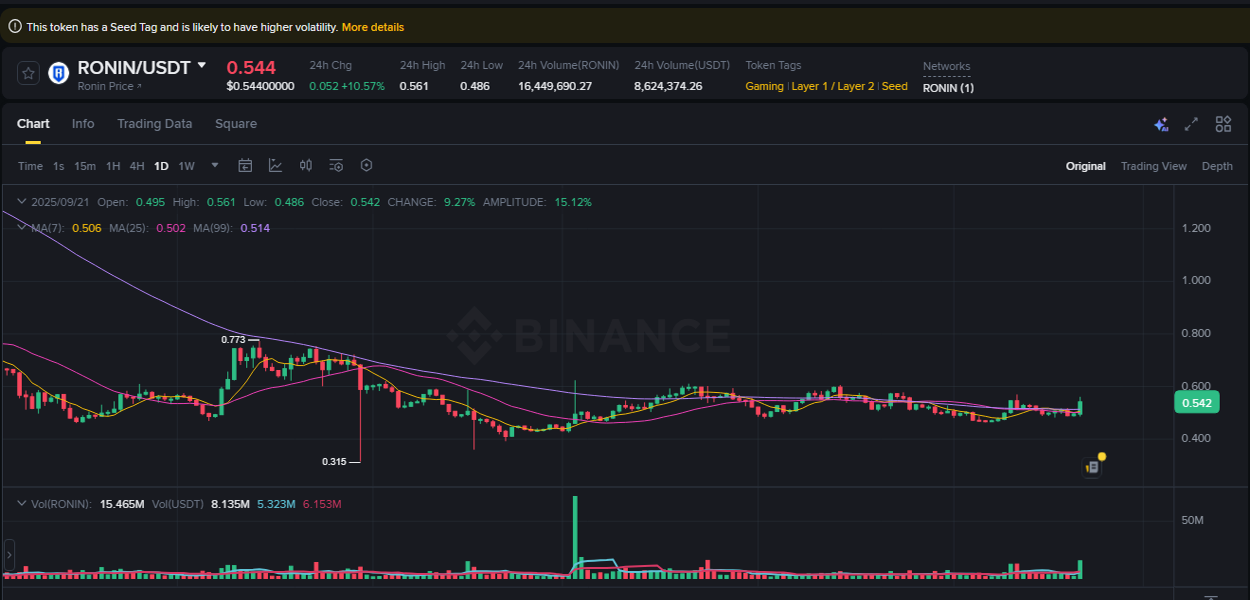Switch to the Trading Data tab
The image size is (1250, 600).
click(154, 123)
